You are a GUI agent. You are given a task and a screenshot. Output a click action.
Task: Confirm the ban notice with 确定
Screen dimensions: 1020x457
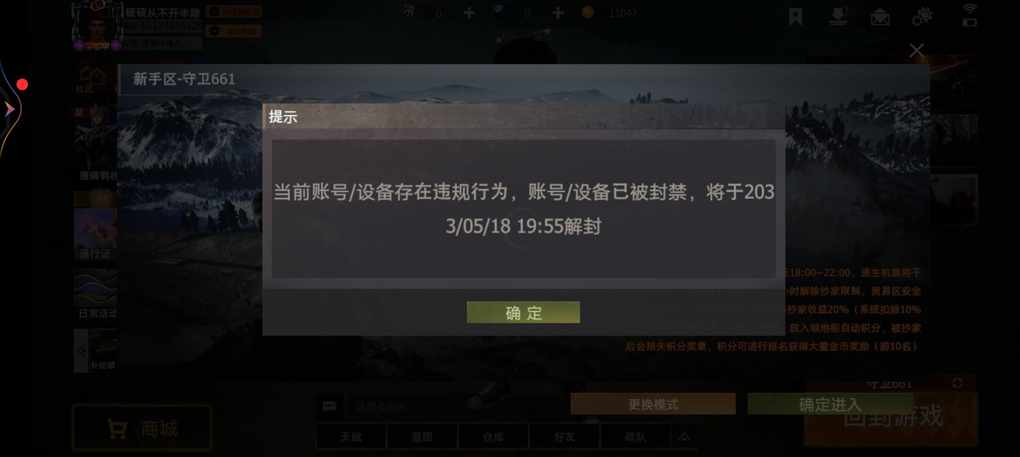(x=523, y=313)
